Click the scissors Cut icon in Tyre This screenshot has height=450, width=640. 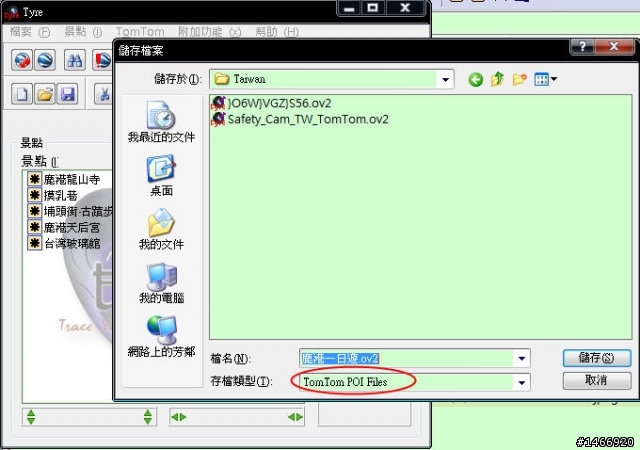pos(104,94)
